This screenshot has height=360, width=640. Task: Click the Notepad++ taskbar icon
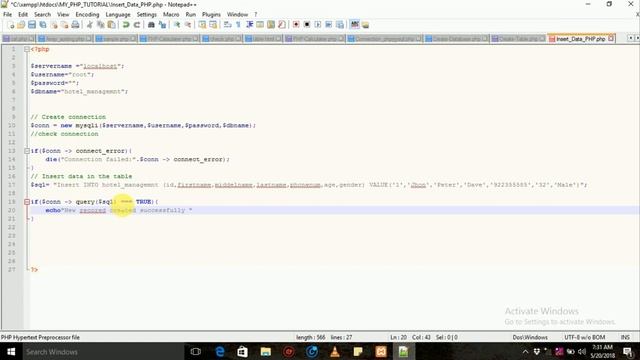403,351
